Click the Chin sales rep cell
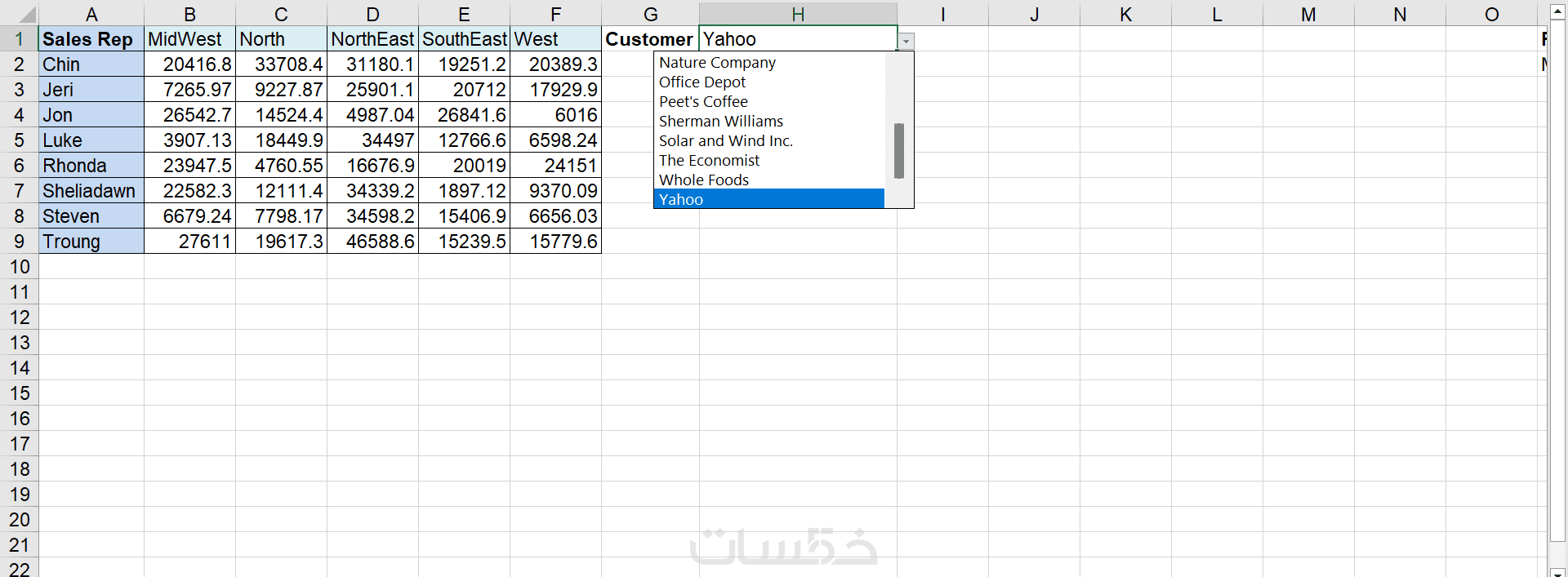The width and height of the screenshot is (1568, 577). point(91,64)
